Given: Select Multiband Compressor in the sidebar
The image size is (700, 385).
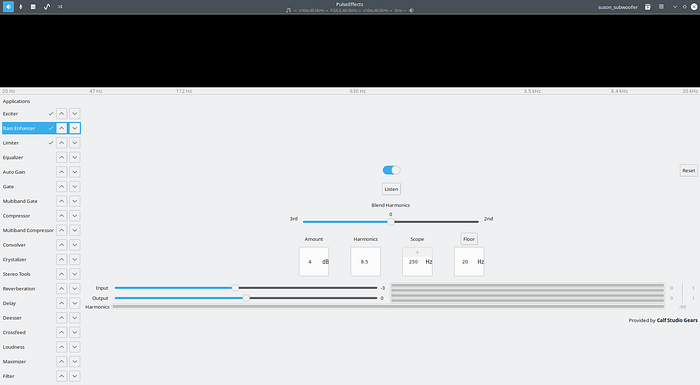Looking at the screenshot, I should click(28, 230).
